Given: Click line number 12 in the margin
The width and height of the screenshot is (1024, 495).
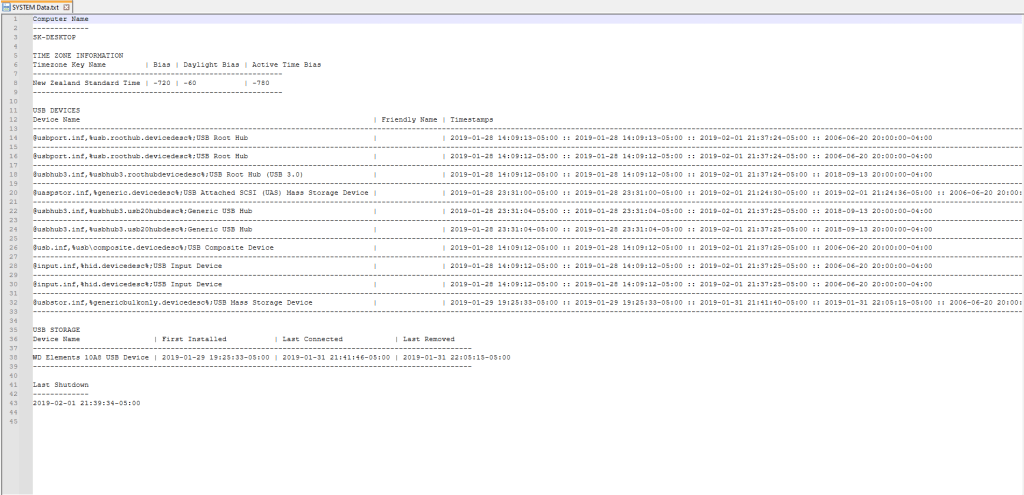Looking at the screenshot, I should click(x=15, y=119).
